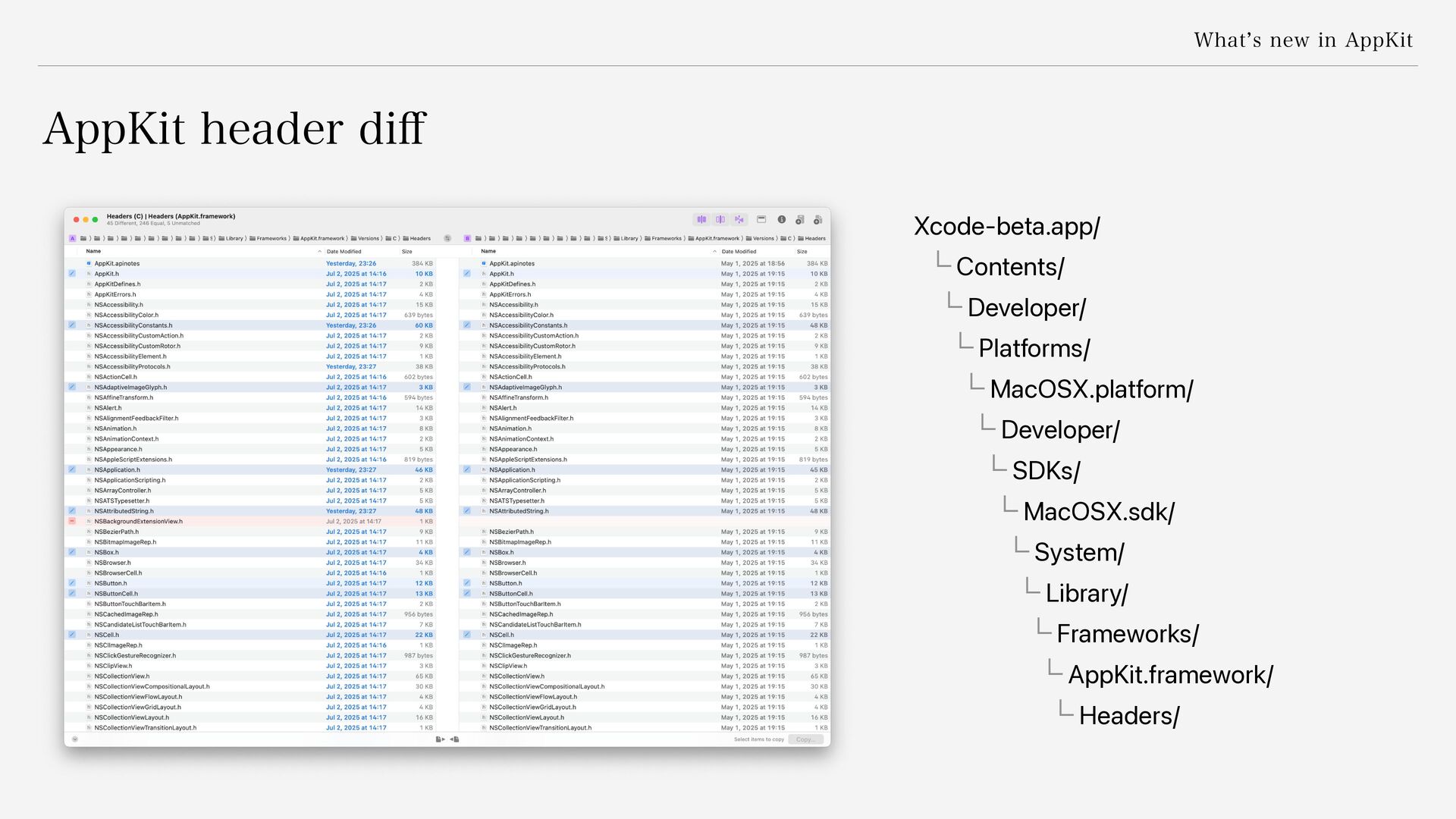1456x819 pixels.
Task: Click Frameworks in the right path bar
Action: point(664,239)
